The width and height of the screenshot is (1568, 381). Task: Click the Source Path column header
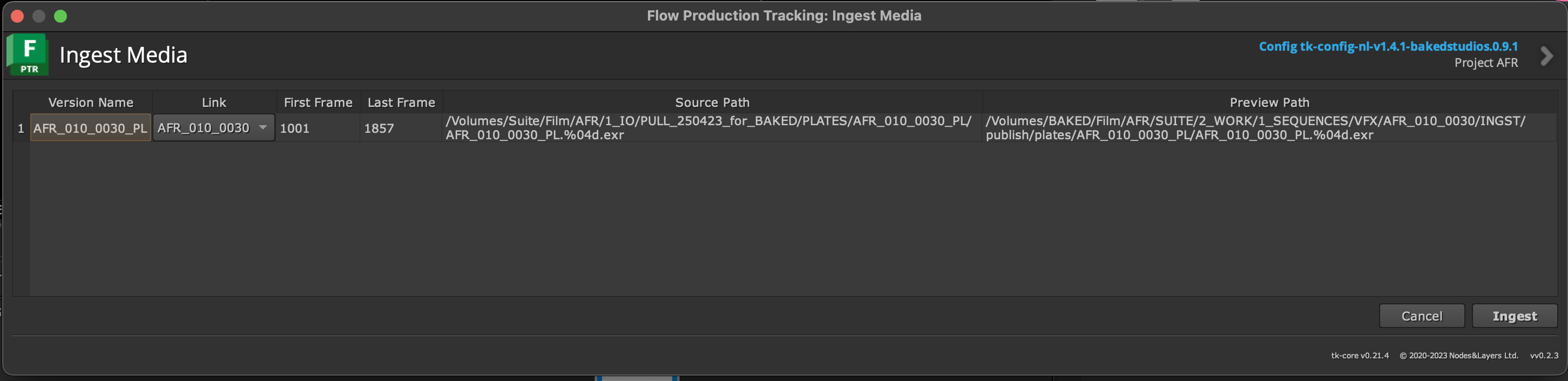pos(712,102)
